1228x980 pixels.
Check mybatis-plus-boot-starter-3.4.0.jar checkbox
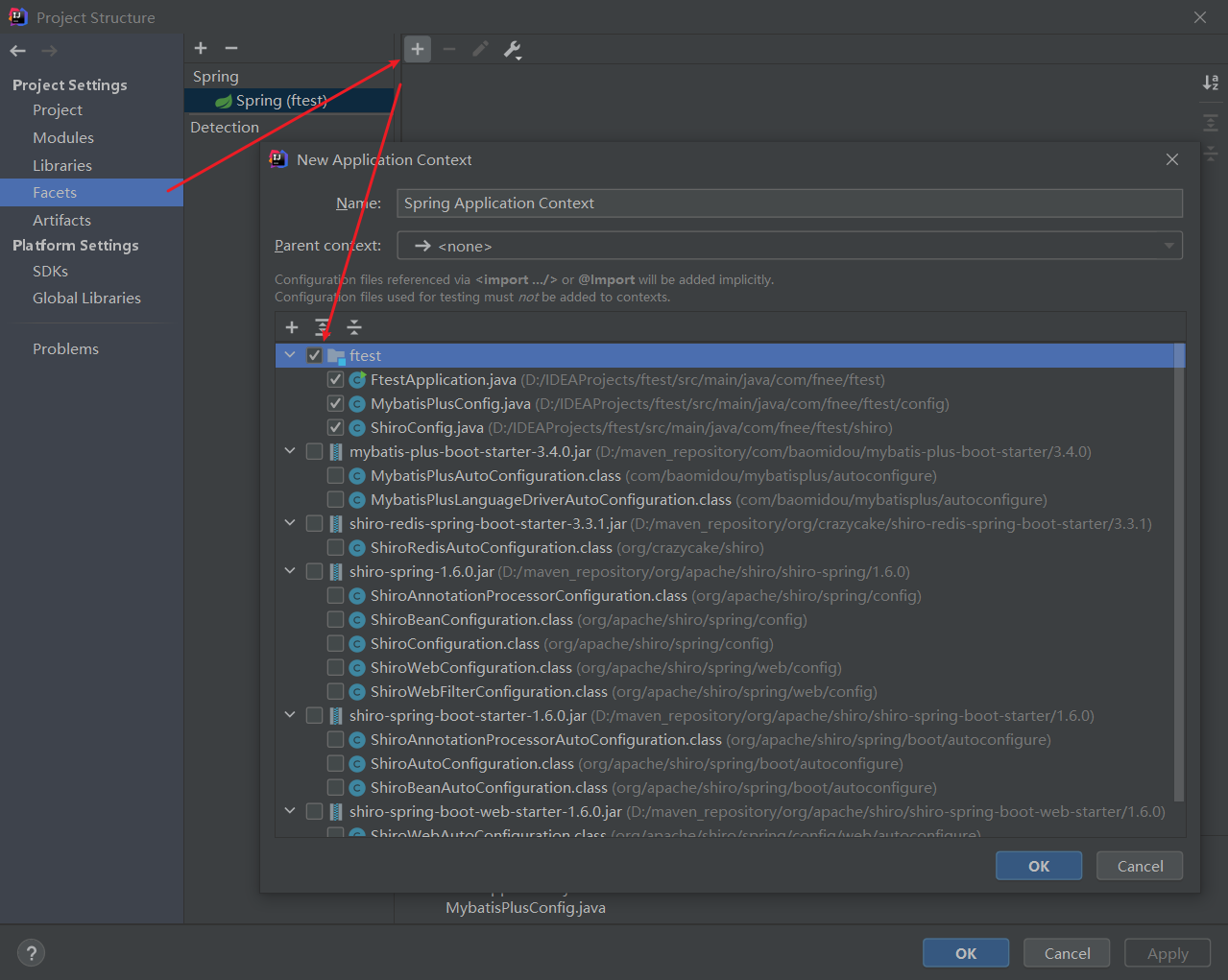coord(314,452)
